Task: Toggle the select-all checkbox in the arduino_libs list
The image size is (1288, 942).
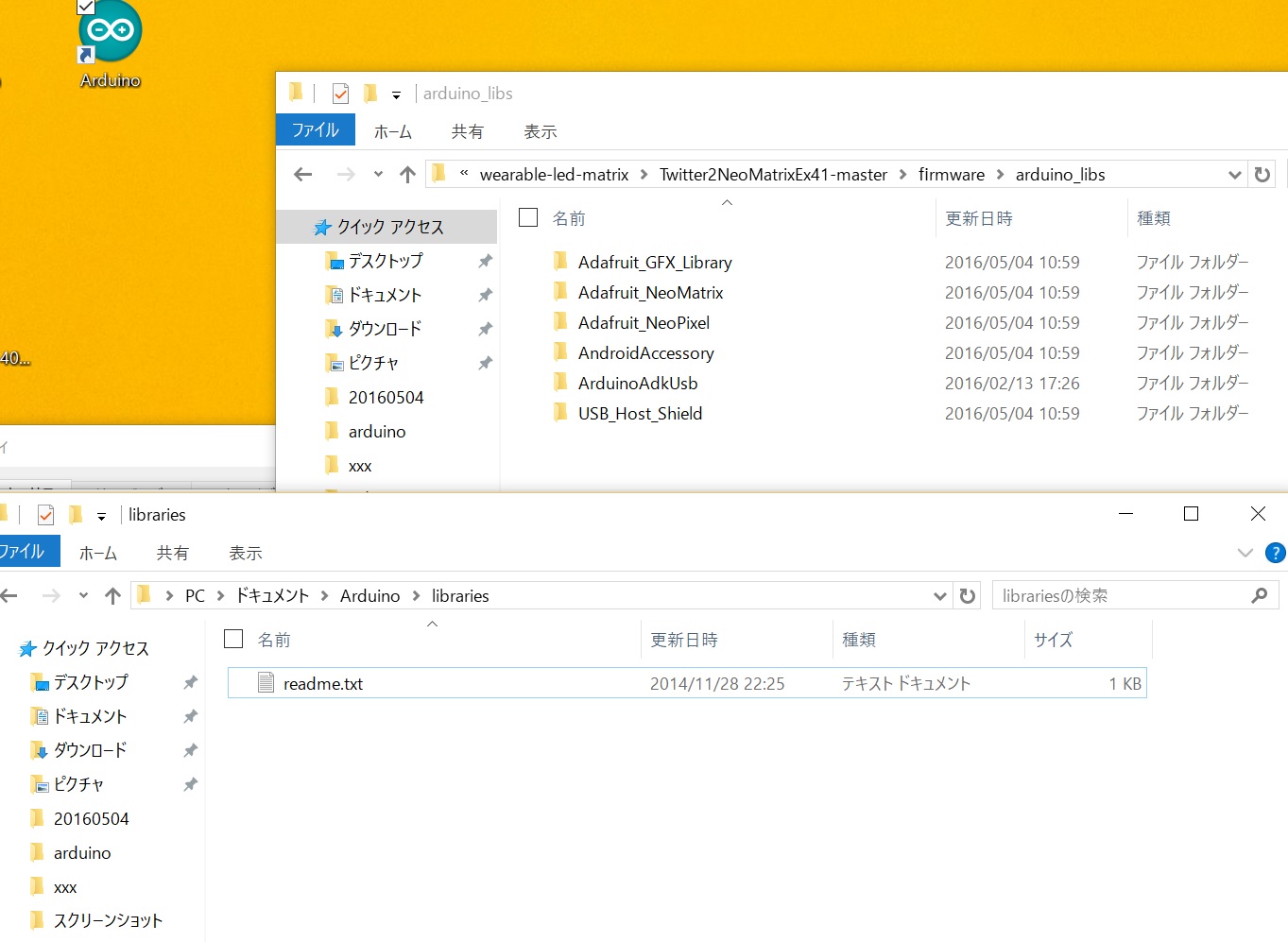Action: click(528, 218)
